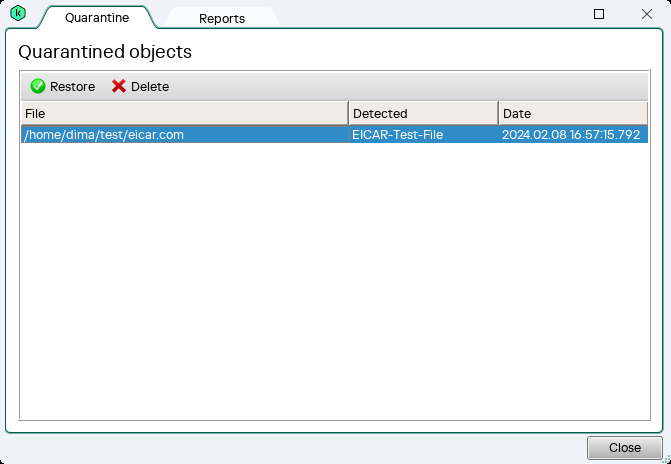Open the Reports tab
The height and width of the screenshot is (464, 671).
(221, 18)
